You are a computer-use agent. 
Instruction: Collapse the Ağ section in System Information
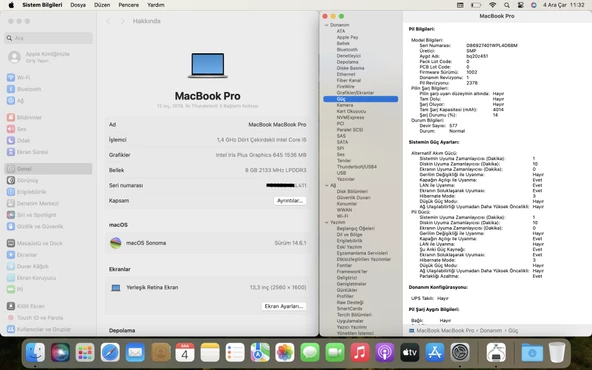pyautogui.click(x=327, y=185)
